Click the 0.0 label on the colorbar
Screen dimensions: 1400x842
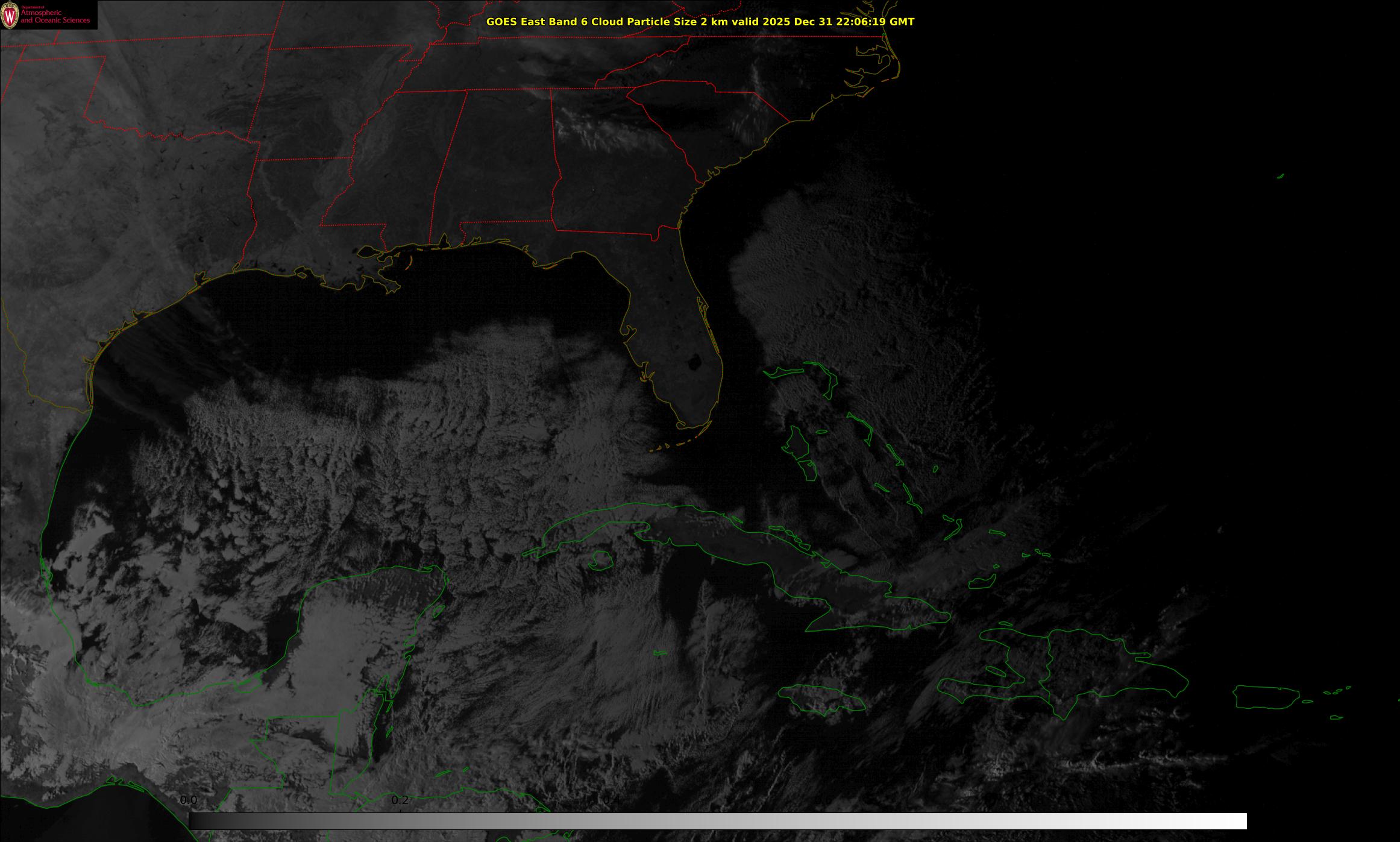[189, 800]
